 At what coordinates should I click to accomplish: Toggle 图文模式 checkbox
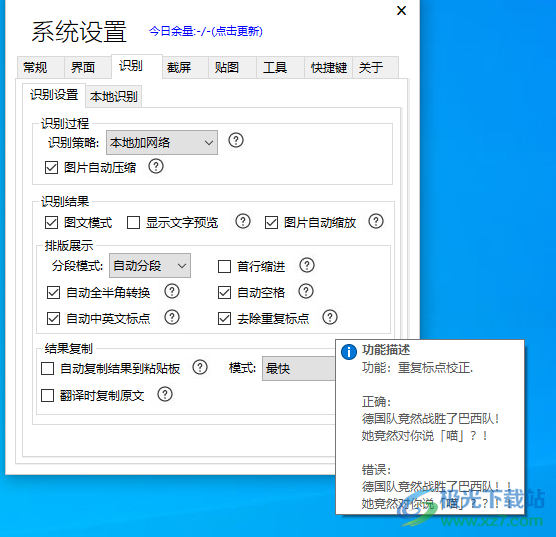click(51, 223)
